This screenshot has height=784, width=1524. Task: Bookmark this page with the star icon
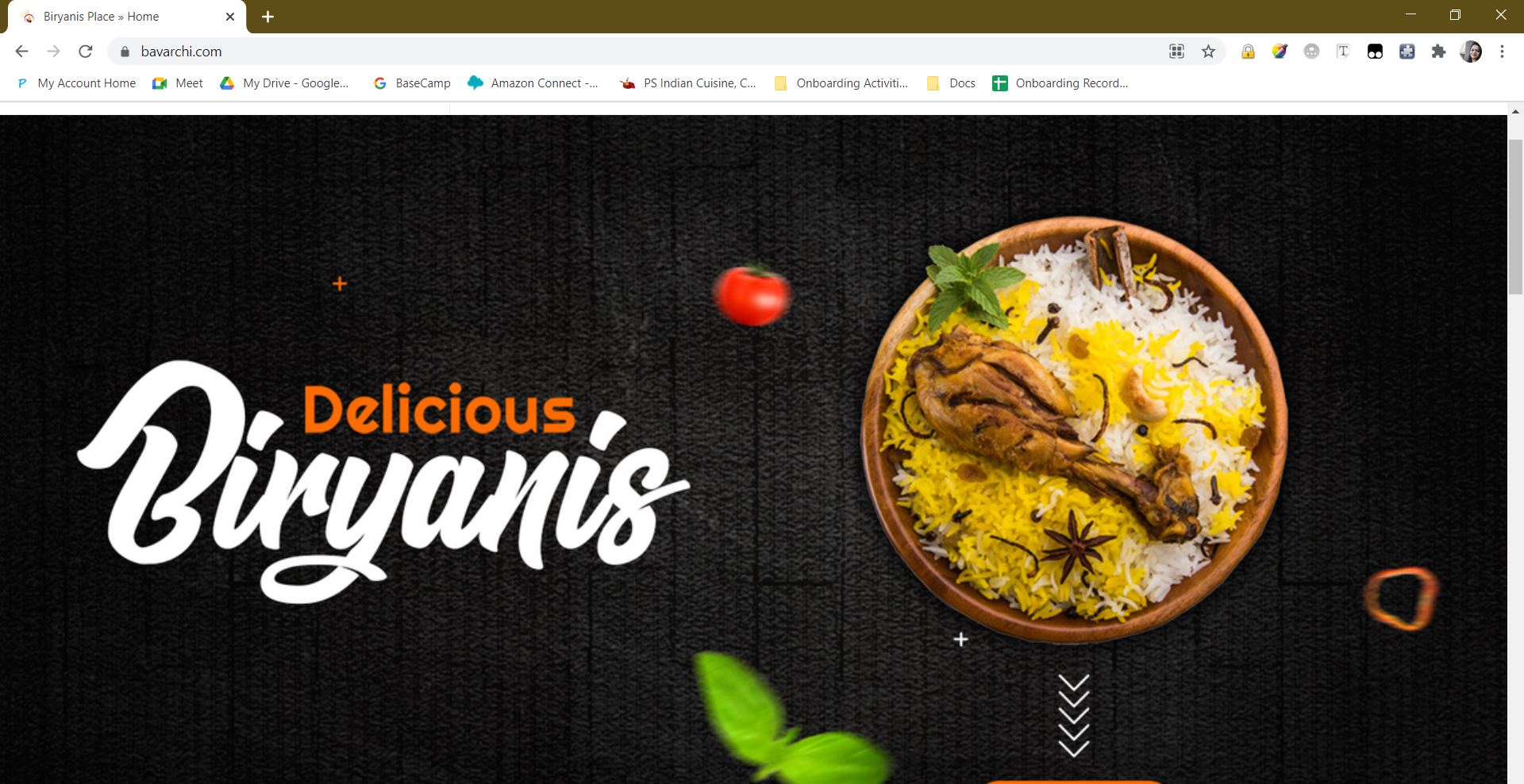point(1208,52)
